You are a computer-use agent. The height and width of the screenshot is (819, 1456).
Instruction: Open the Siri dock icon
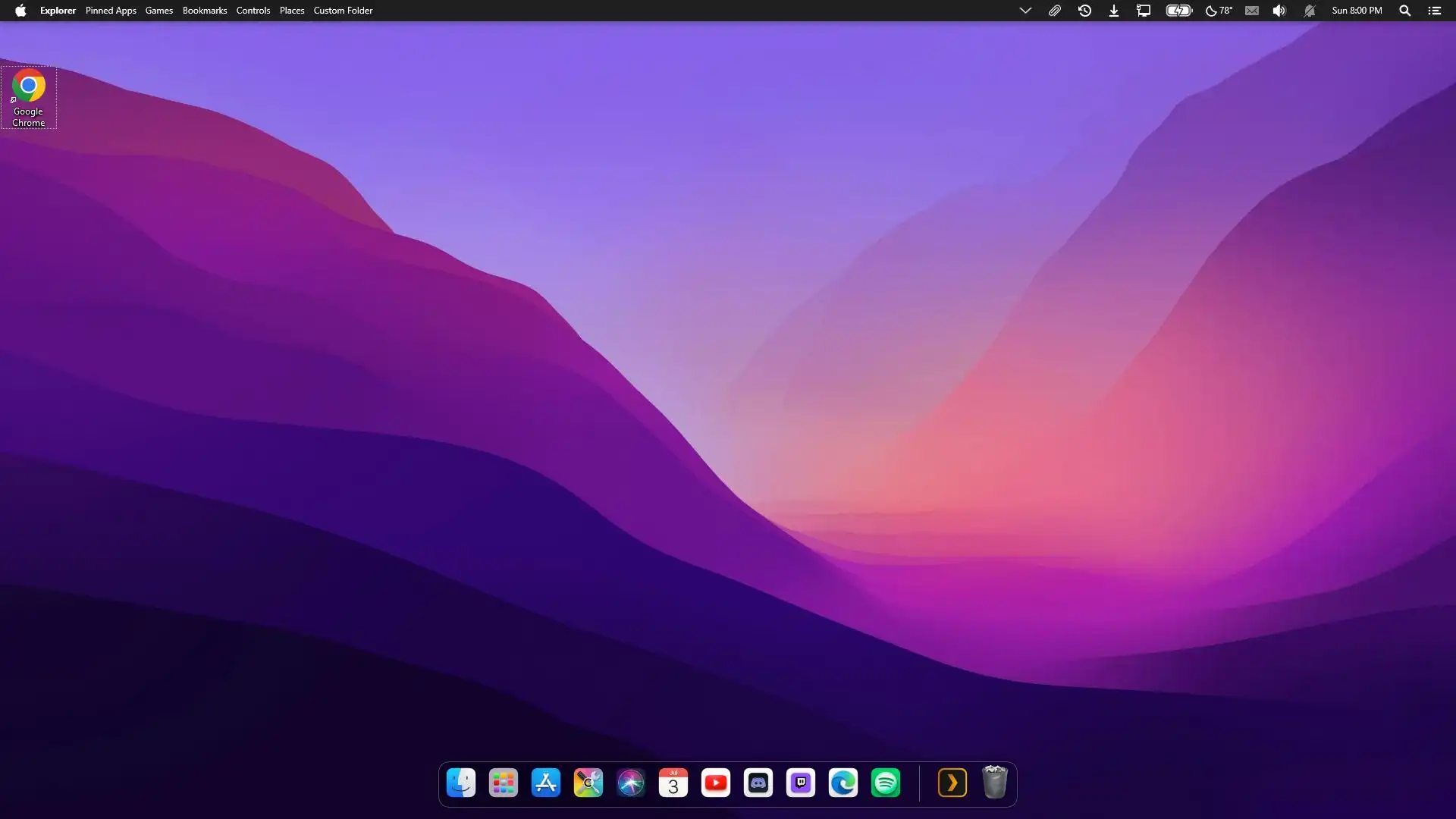pos(631,783)
